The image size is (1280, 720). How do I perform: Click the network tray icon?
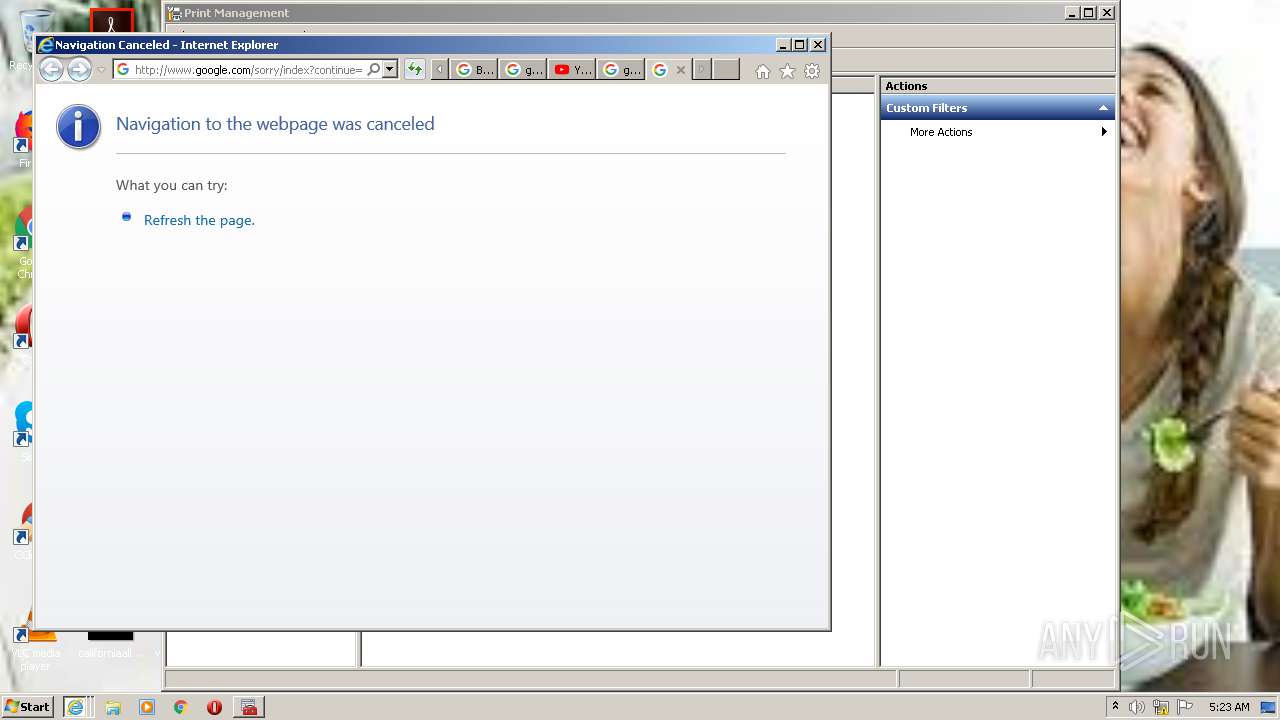click(1161, 707)
